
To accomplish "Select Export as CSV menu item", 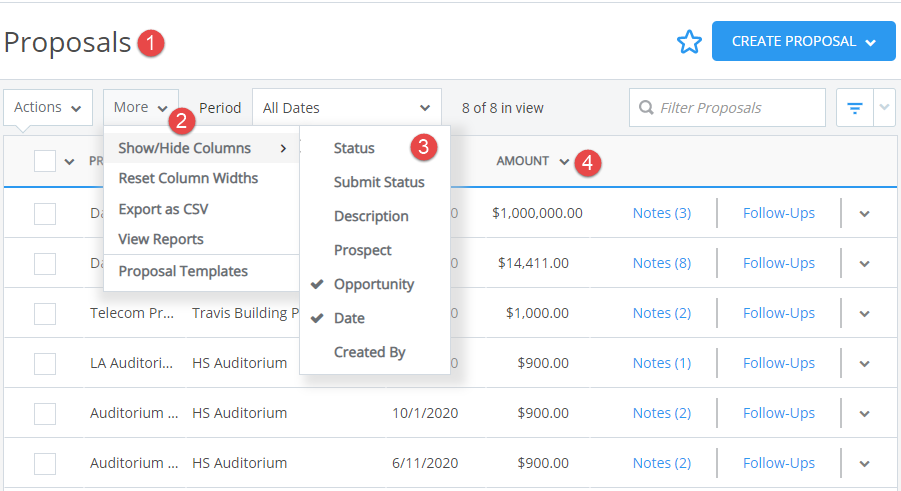I will pos(163,209).
